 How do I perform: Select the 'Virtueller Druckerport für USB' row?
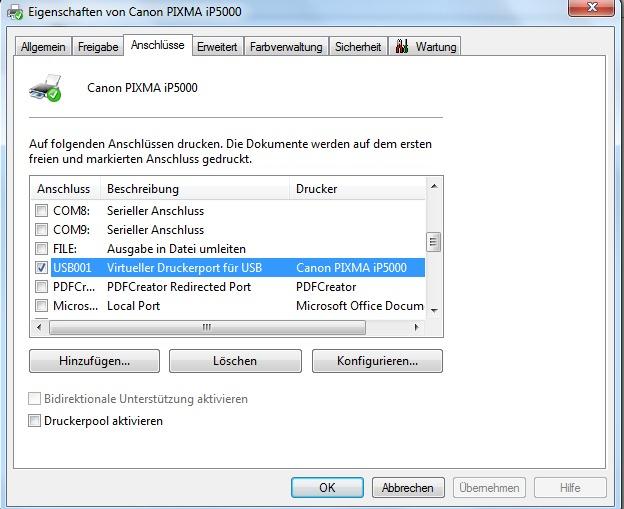[238, 267]
